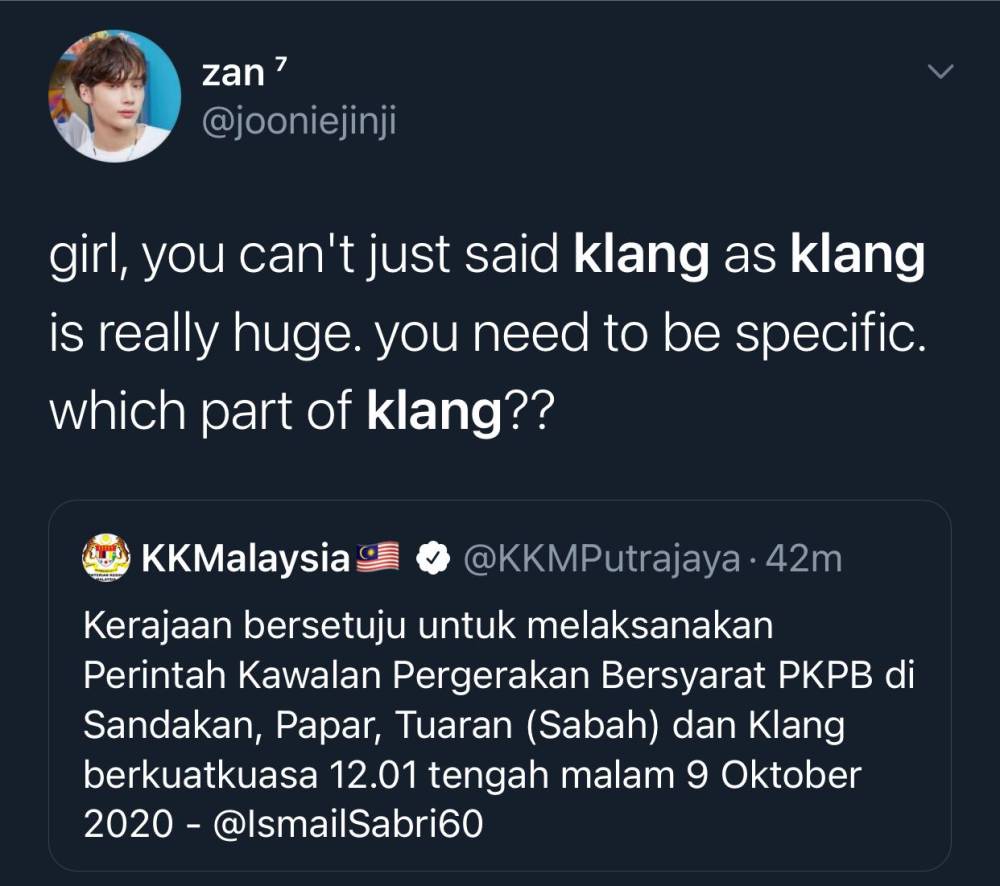Screen dimensions: 1000x886
Task: Click the text 'Sandakan, Papar, Tuaran (Sabah)'
Action: point(372,724)
